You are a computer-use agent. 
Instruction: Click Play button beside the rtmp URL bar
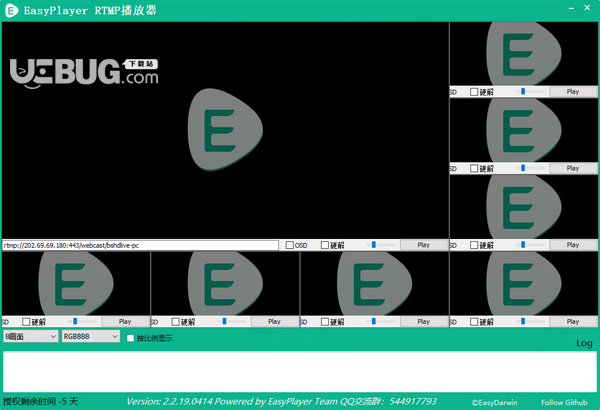(424, 245)
